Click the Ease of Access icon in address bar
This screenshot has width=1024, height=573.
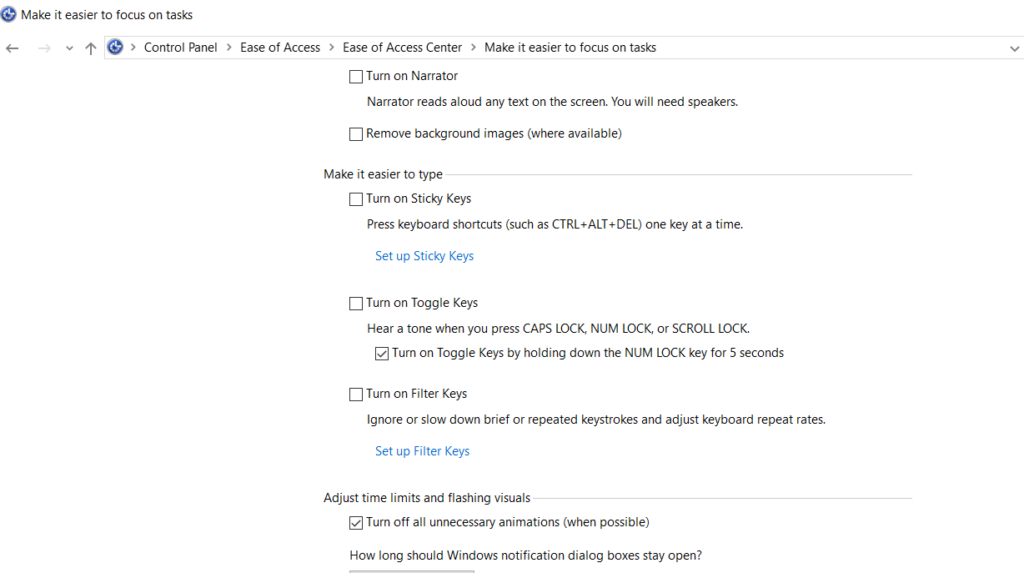pos(115,47)
